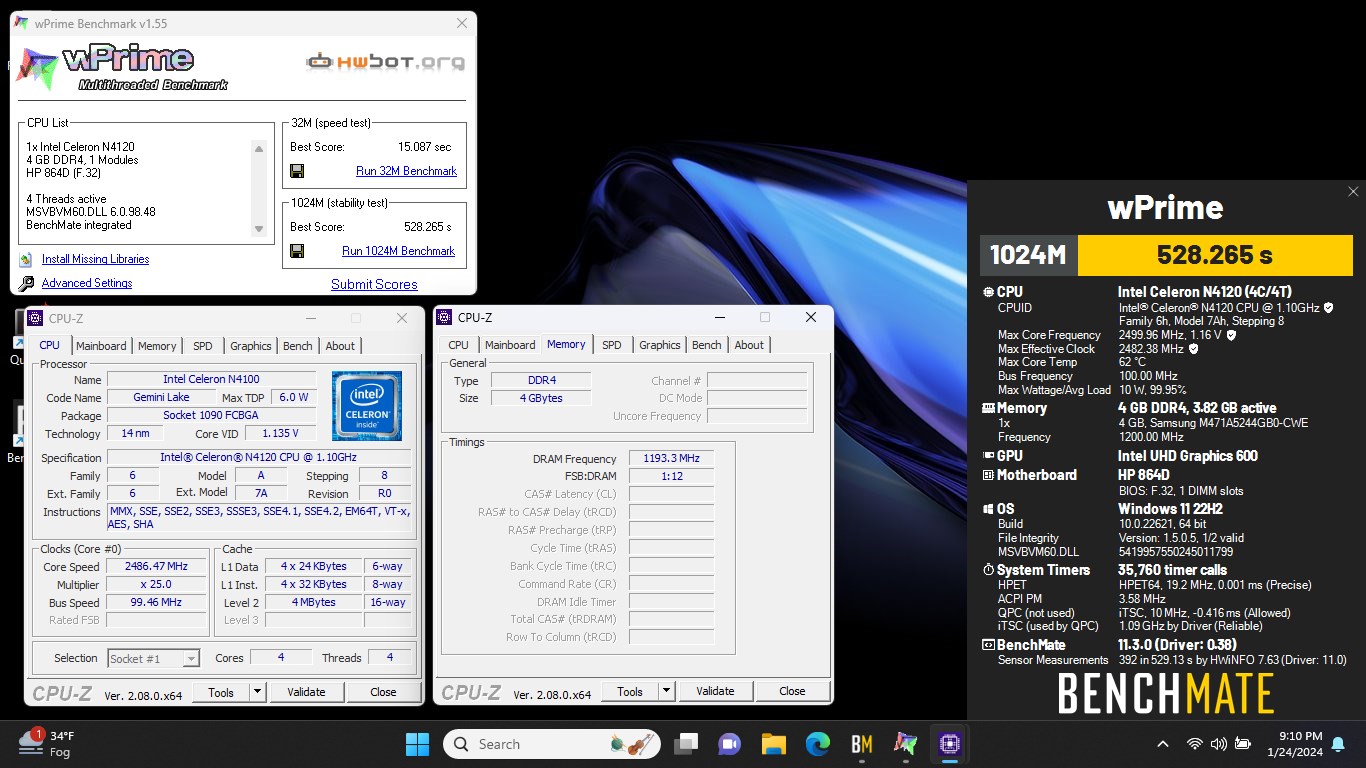Click the Memory section icon in BenchMate panel
The image size is (1366, 768).
coord(988,408)
